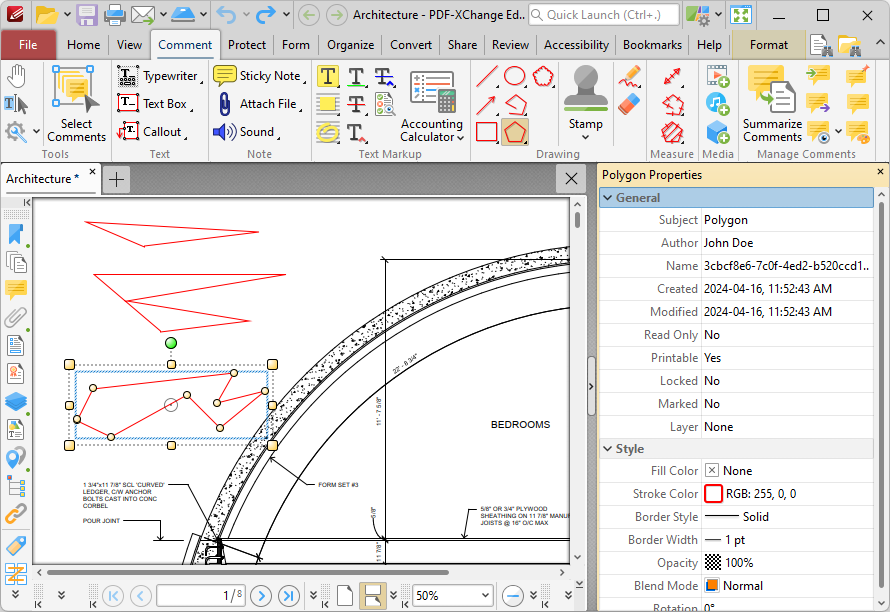This screenshot has width=890, height=612.
Task: Select the Hand tool
Action: tap(16, 76)
